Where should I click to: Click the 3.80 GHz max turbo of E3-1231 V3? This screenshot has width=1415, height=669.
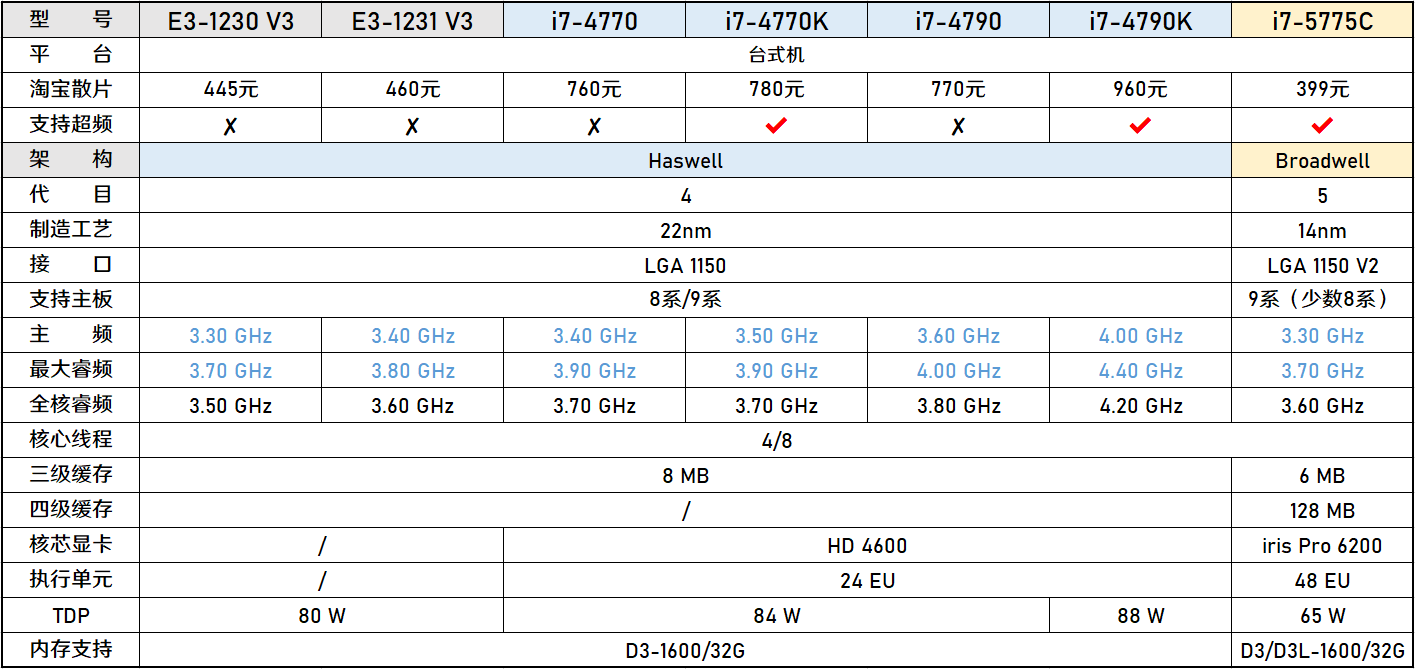point(413,371)
